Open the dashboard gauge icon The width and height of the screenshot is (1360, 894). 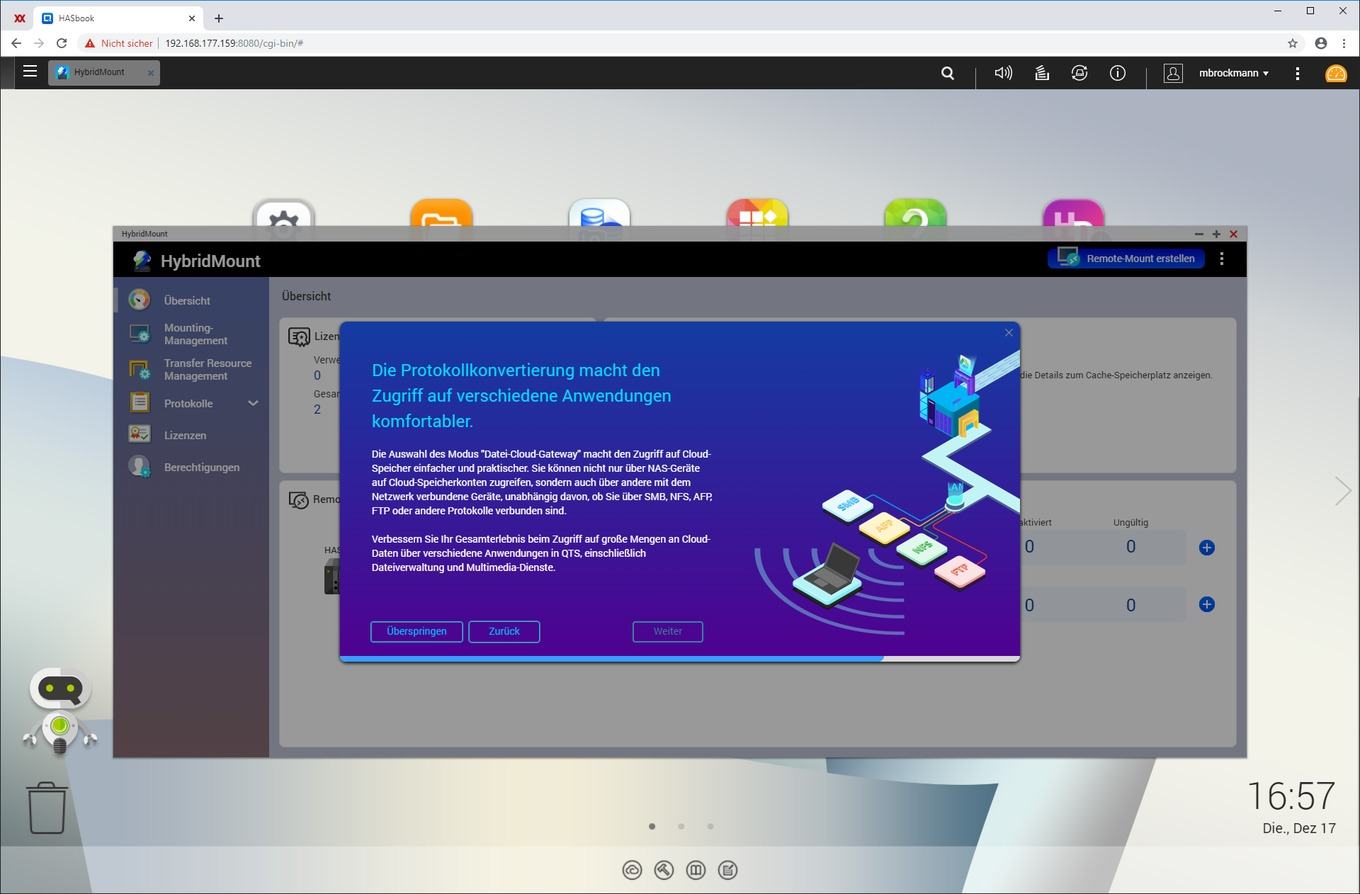pos(1336,73)
